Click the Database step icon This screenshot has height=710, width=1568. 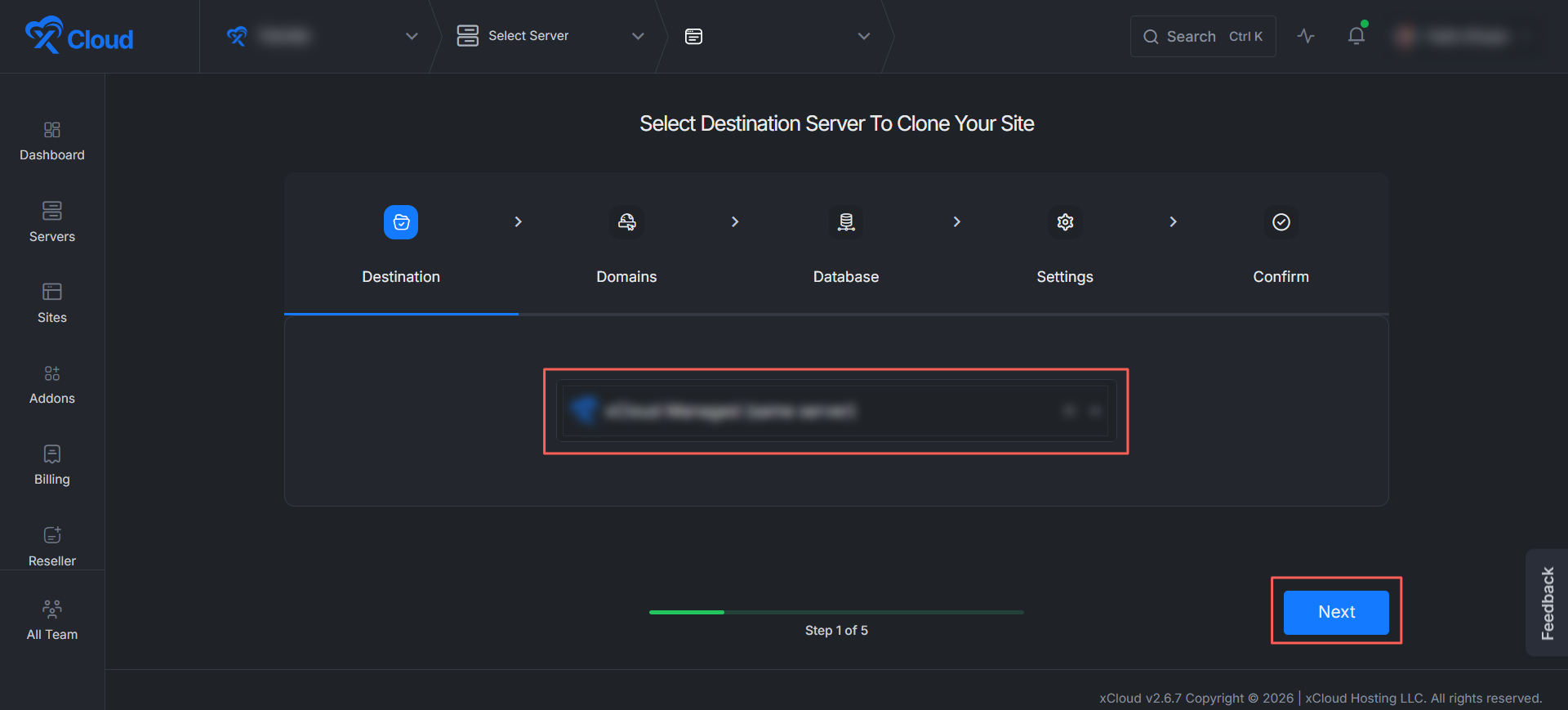[846, 222]
